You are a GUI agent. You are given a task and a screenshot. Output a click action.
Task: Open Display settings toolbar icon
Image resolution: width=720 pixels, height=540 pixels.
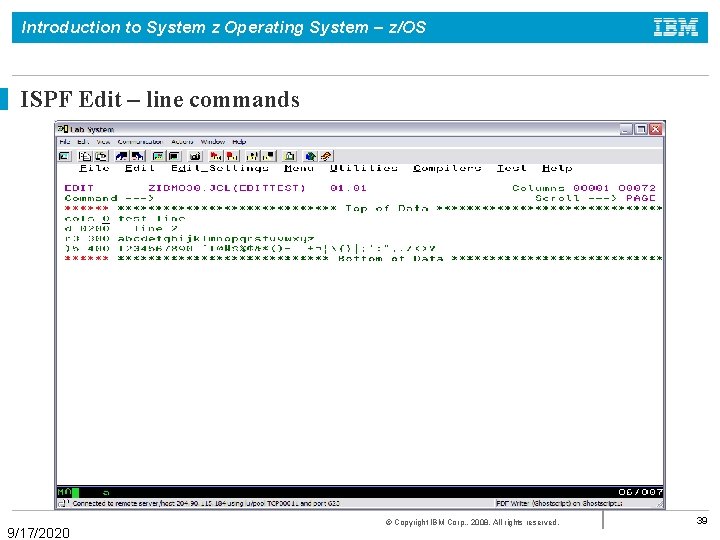(x=158, y=156)
